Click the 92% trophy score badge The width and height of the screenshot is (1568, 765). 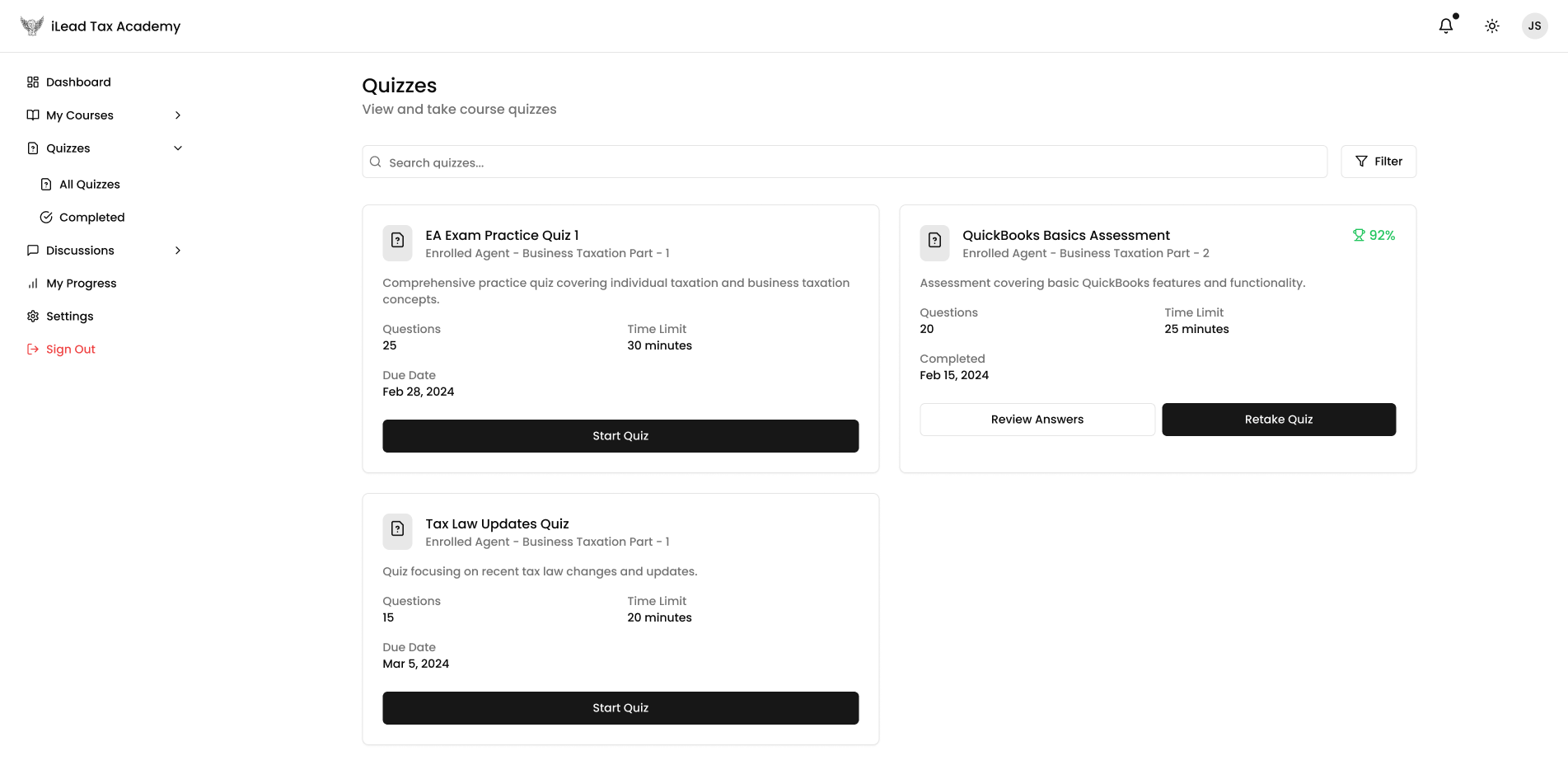pos(1374,236)
